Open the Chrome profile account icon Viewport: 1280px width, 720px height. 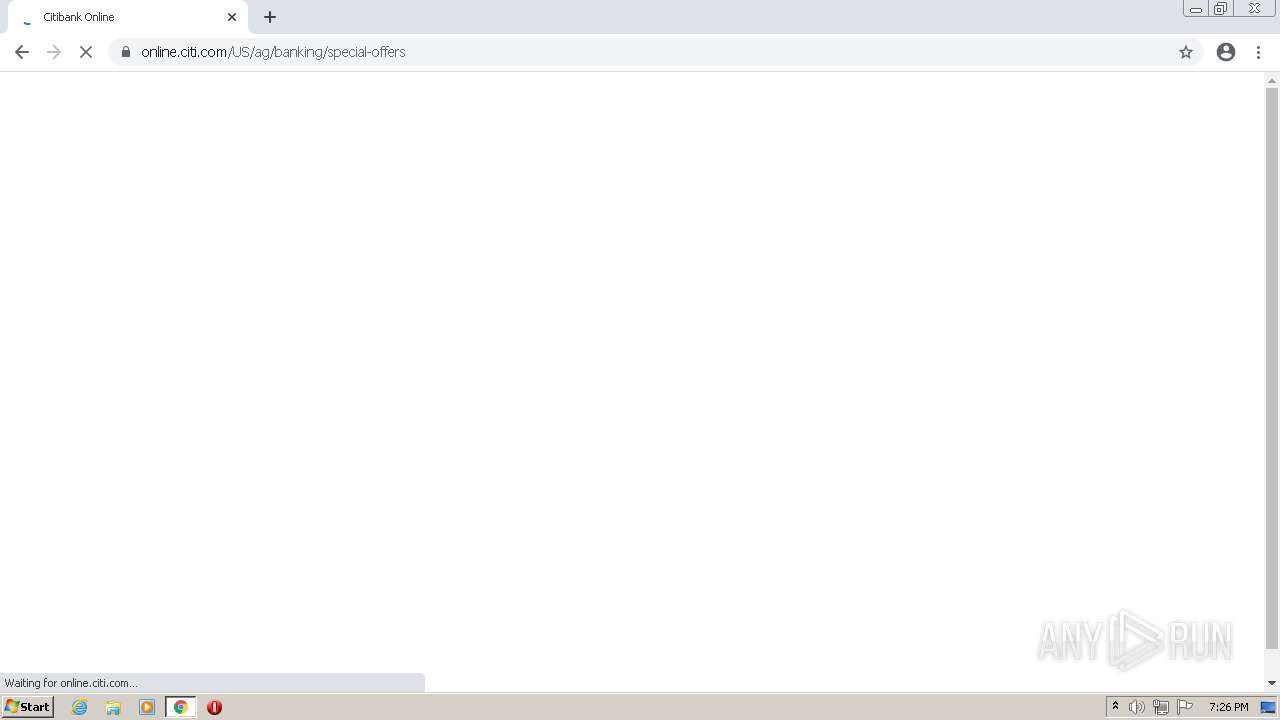tap(1226, 52)
